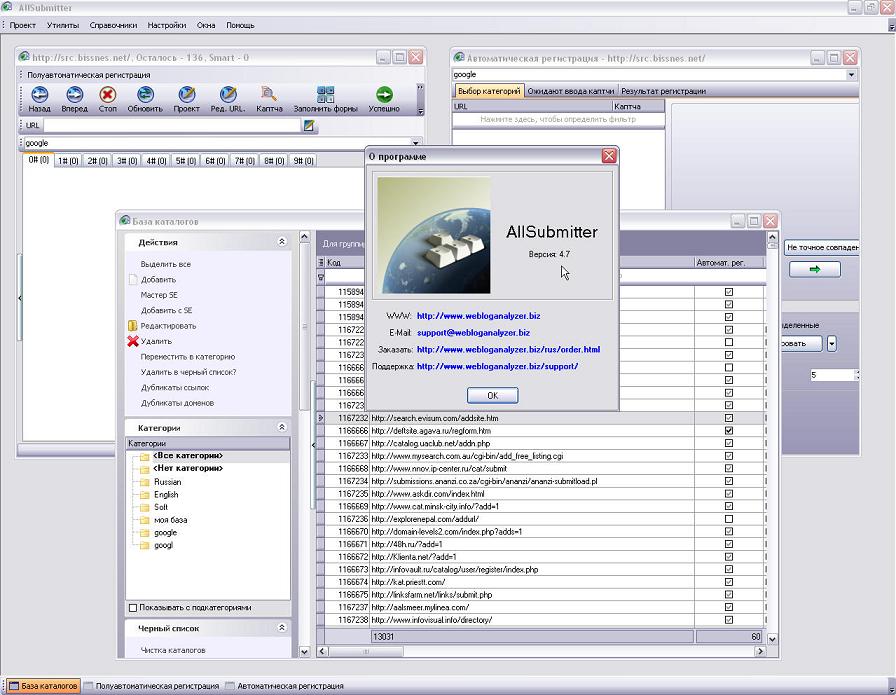This screenshot has width=896, height=695.
Task: Switch to Ожидают ввода каптчи tab
Action: pos(570,91)
